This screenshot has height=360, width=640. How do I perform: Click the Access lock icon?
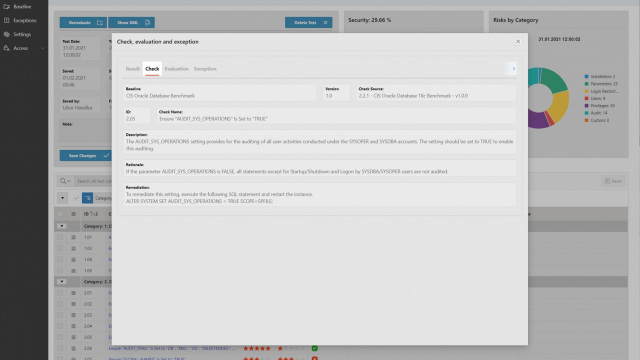(7, 48)
